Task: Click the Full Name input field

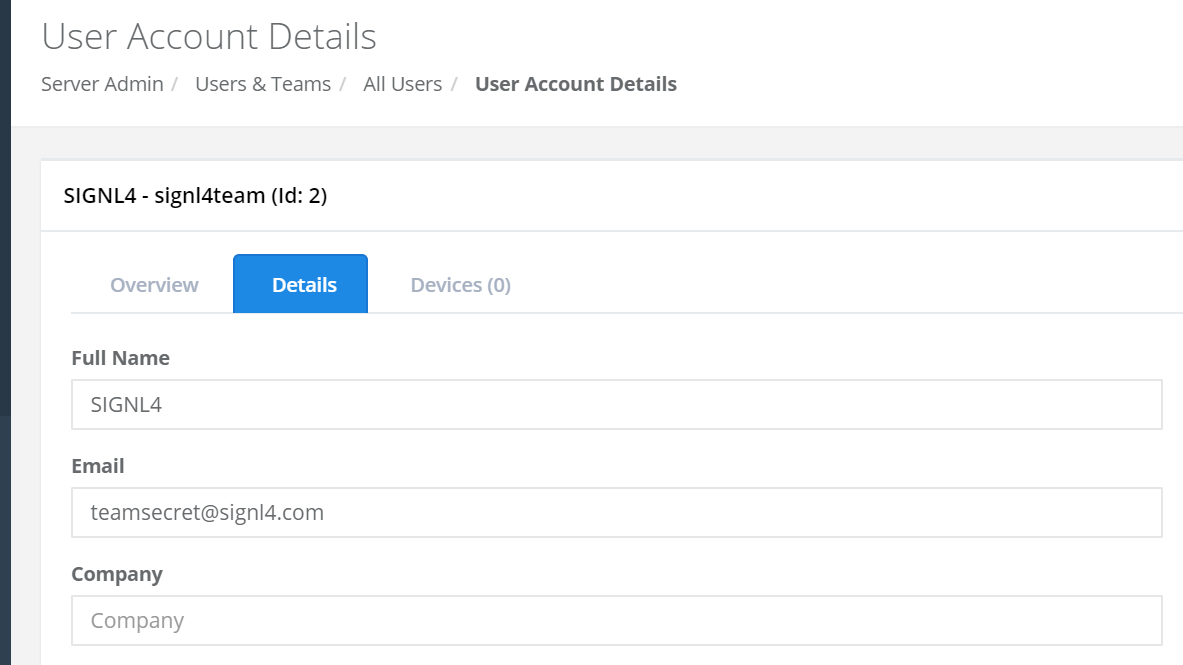Action: [616, 405]
